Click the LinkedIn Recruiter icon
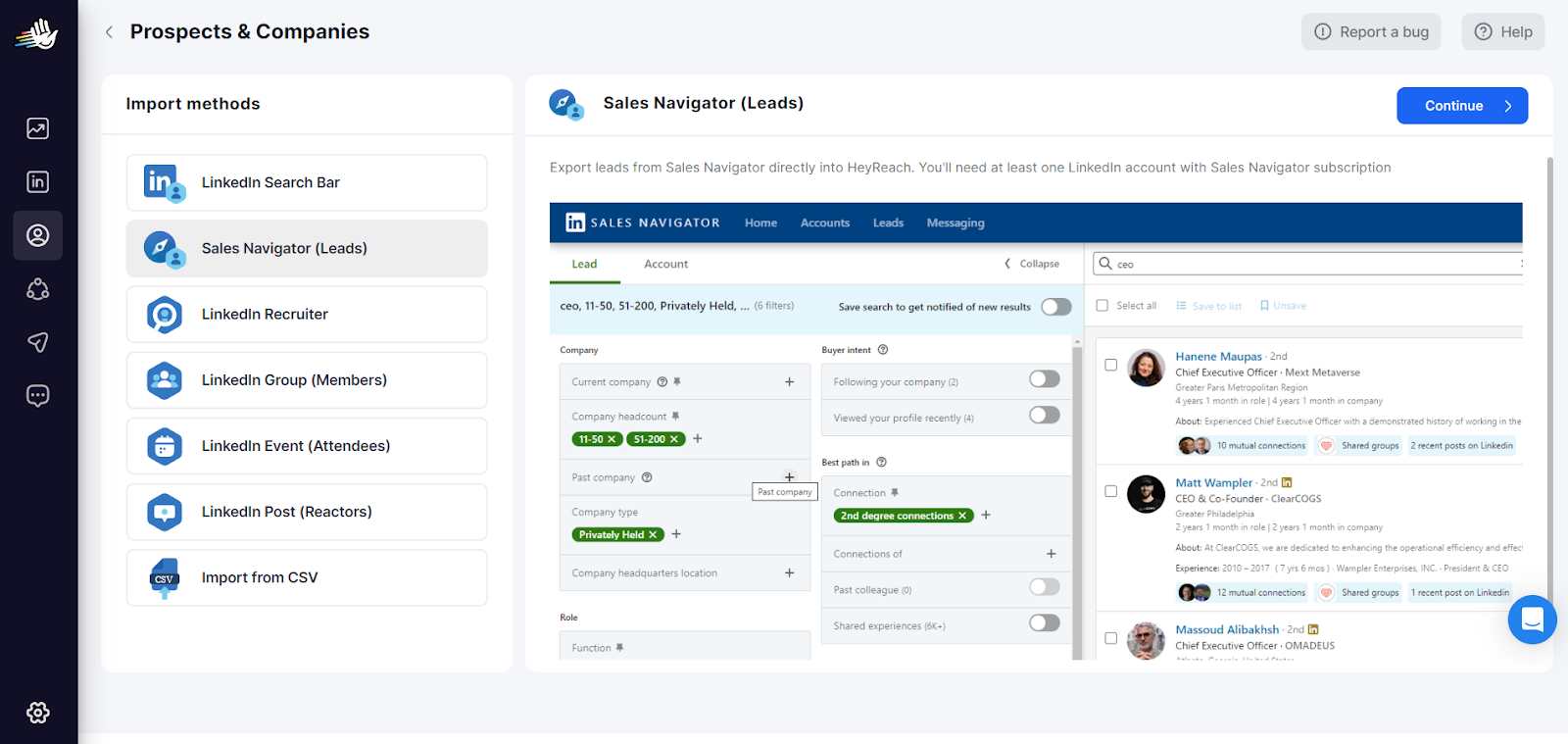 pyautogui.click(x=164, y=315)
